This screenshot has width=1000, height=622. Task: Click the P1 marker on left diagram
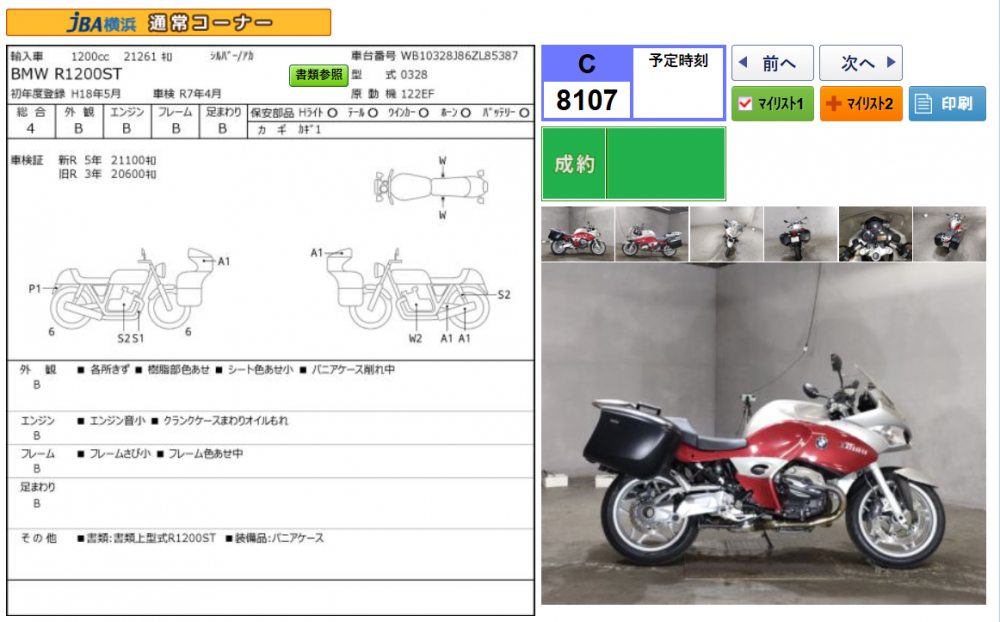[x=34, y=289]
